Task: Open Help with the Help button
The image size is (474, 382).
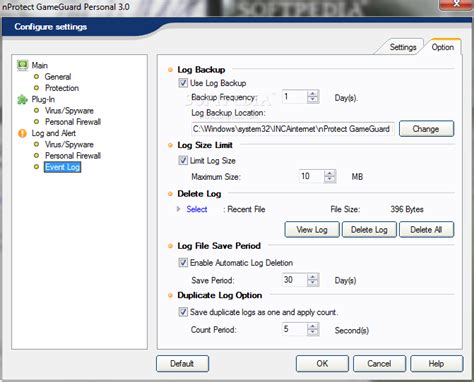Action: (x=437, y=363)
